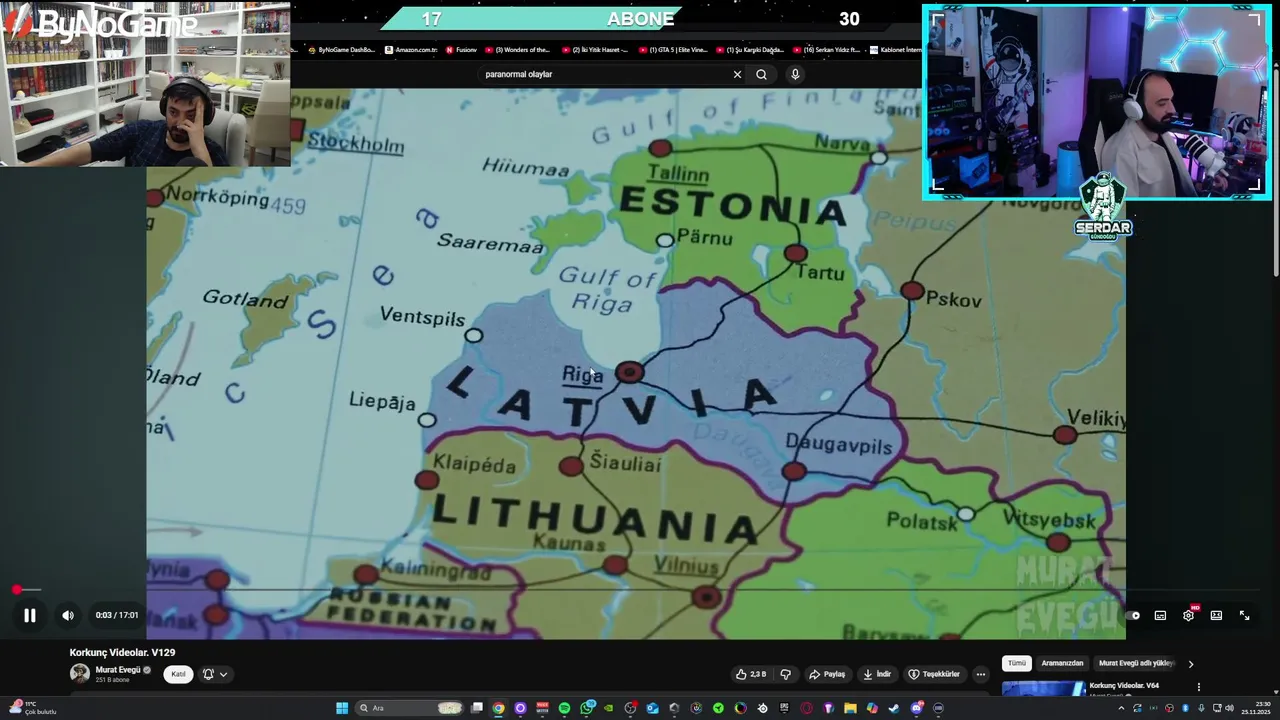Open the Amazon.com.tr bookmark
This screenshot has height=720, width=1280.
pyautogui.click(x=411, y=50)
